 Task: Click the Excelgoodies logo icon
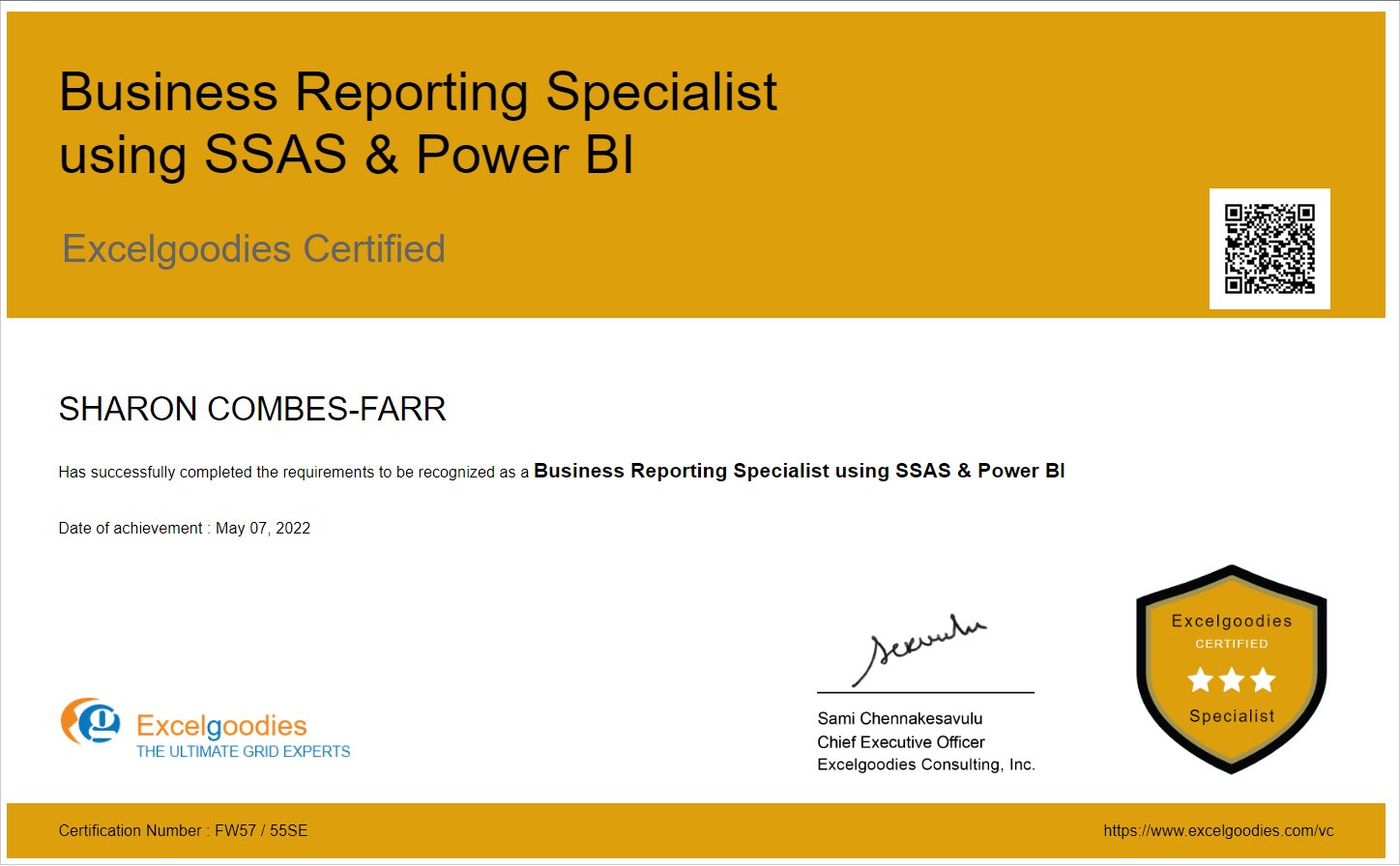click(x=91, y=721)
